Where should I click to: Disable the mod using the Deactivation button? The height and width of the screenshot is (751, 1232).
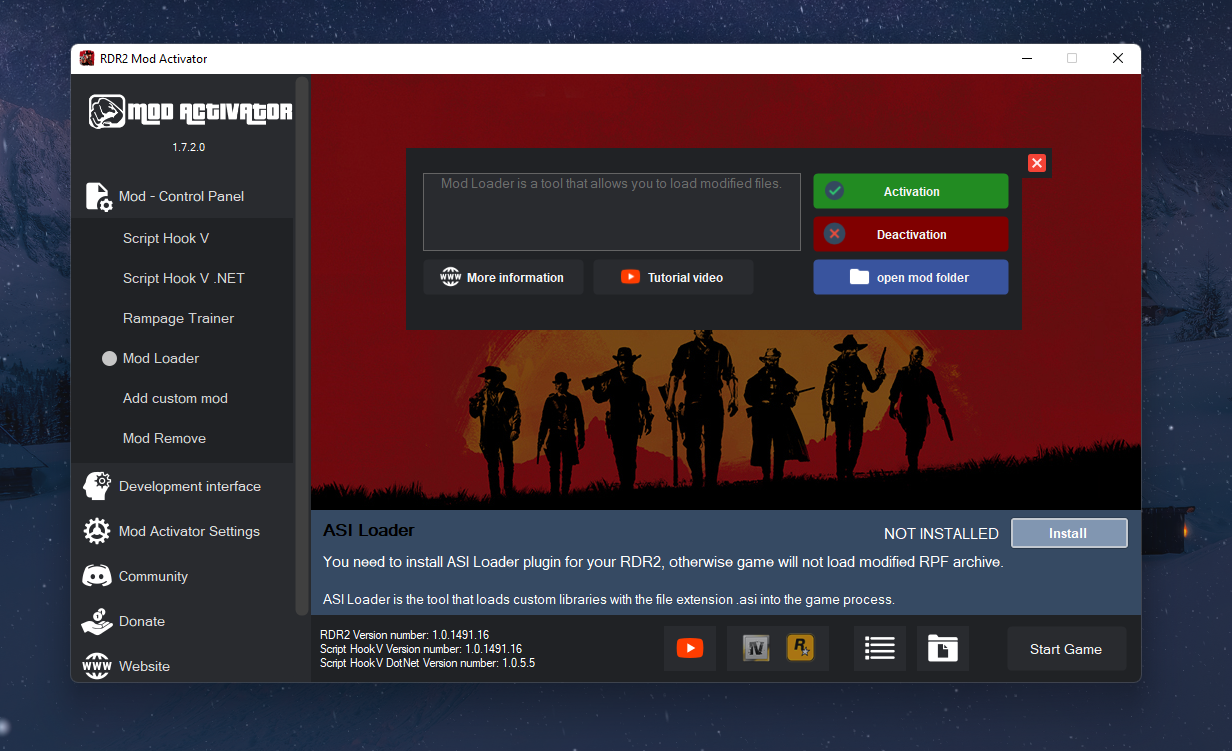pyautogui.click(x=910, y=233)
